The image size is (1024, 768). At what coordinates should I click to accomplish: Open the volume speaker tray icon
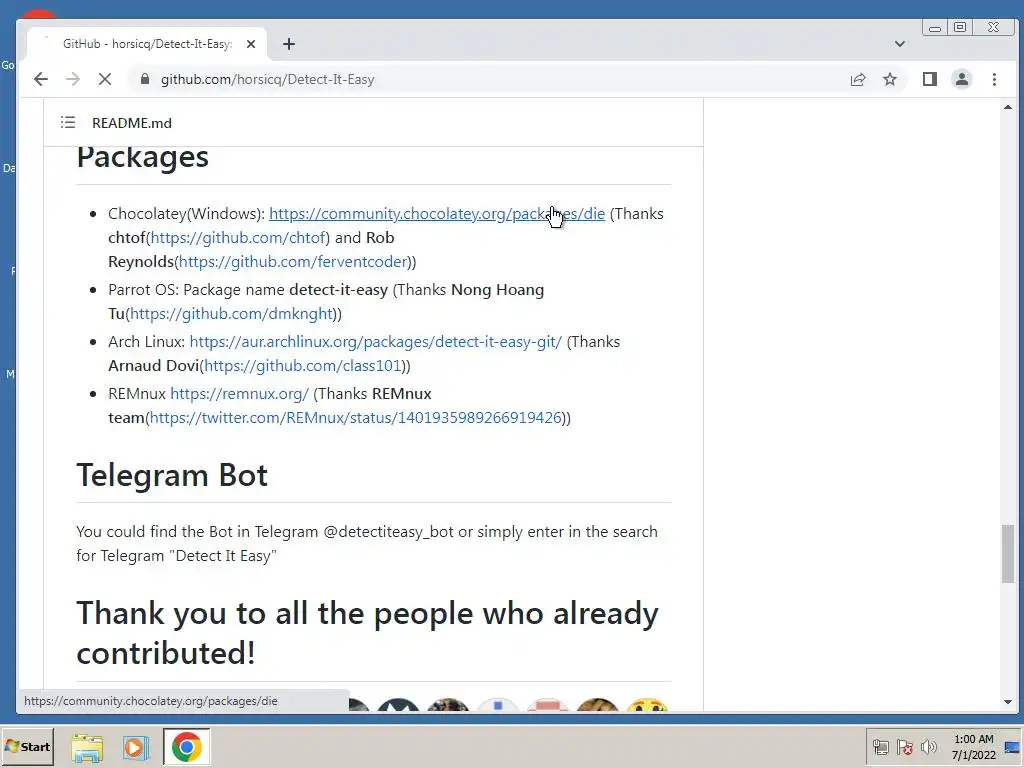[929, 747]
